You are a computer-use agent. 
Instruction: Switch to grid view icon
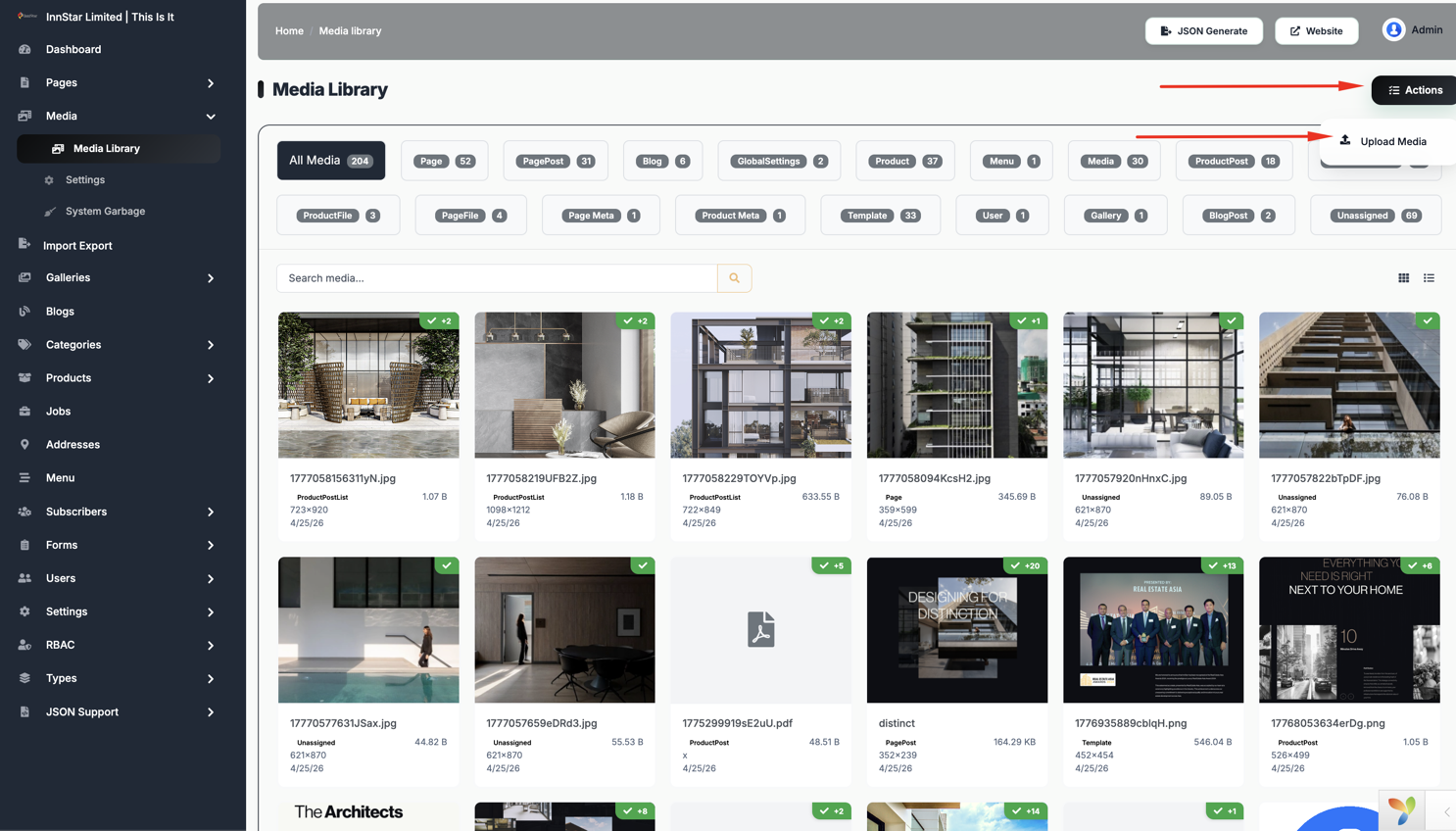(1403, 278)
